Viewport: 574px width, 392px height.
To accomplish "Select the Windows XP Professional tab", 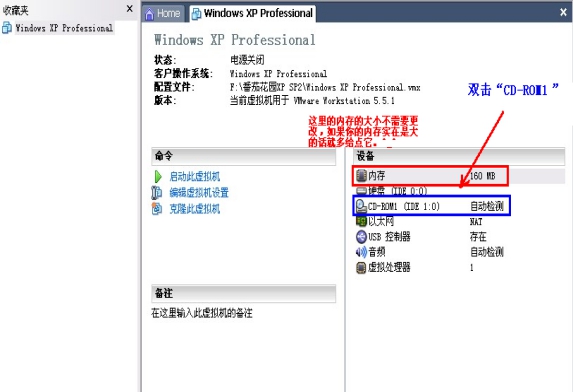I will click(x=253, y=14).
